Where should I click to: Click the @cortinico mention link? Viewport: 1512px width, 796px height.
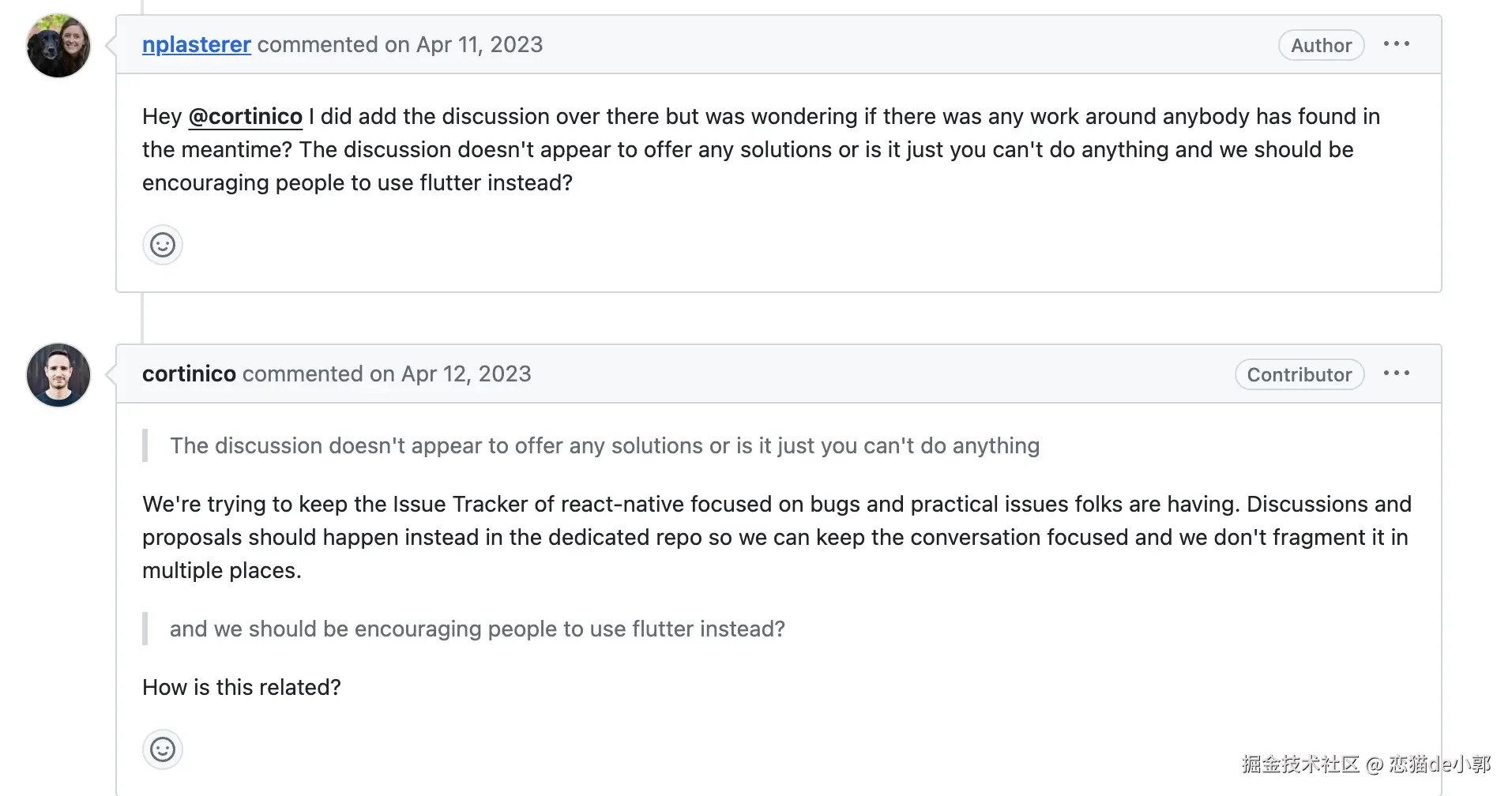[246, 117]
